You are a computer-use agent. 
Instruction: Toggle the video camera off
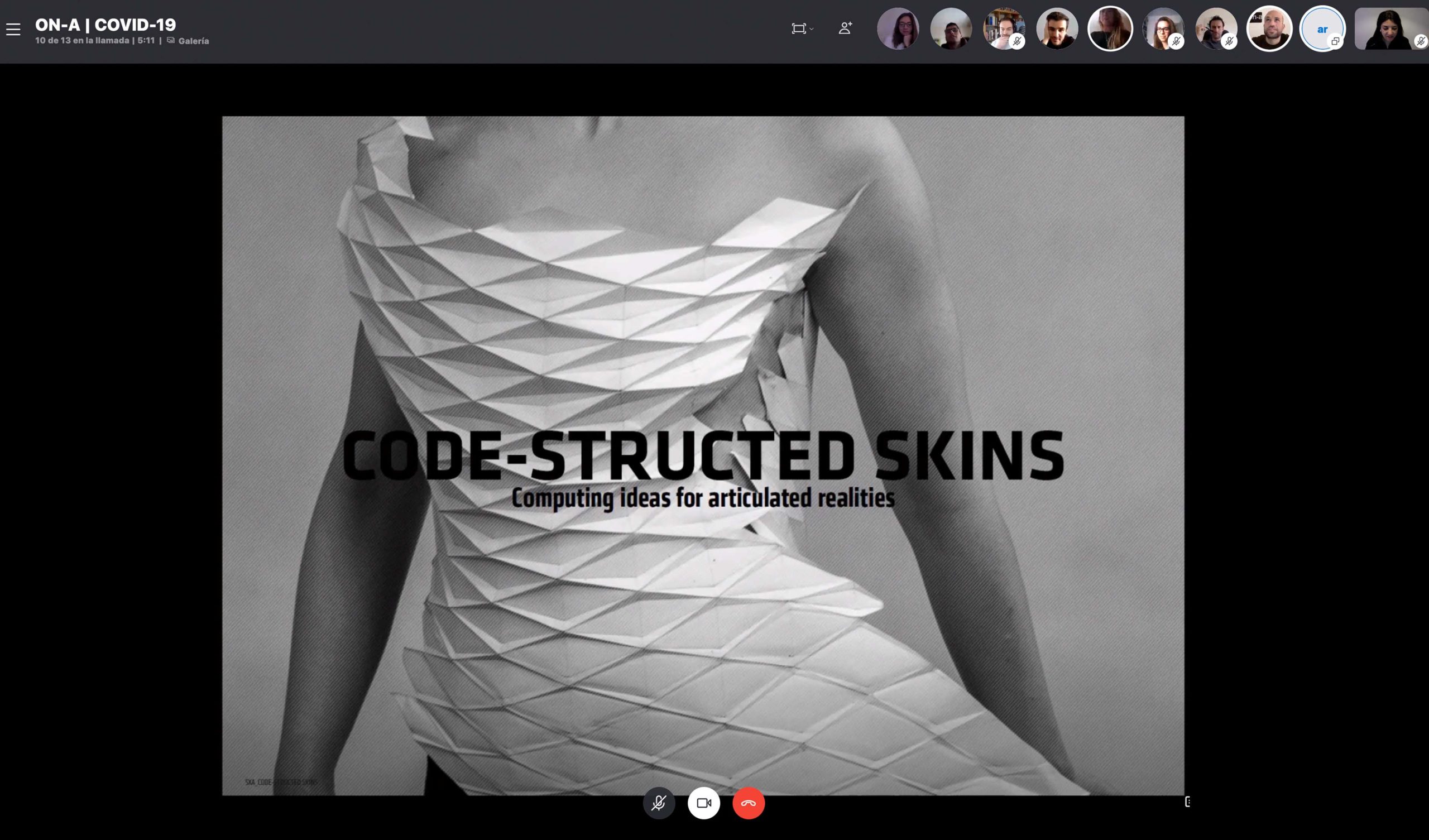(x=704, y=803)
